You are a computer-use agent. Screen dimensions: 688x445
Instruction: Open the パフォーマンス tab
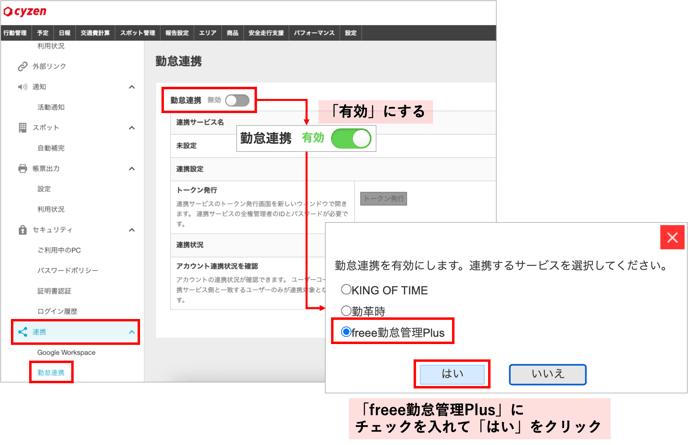click(314, 33)
